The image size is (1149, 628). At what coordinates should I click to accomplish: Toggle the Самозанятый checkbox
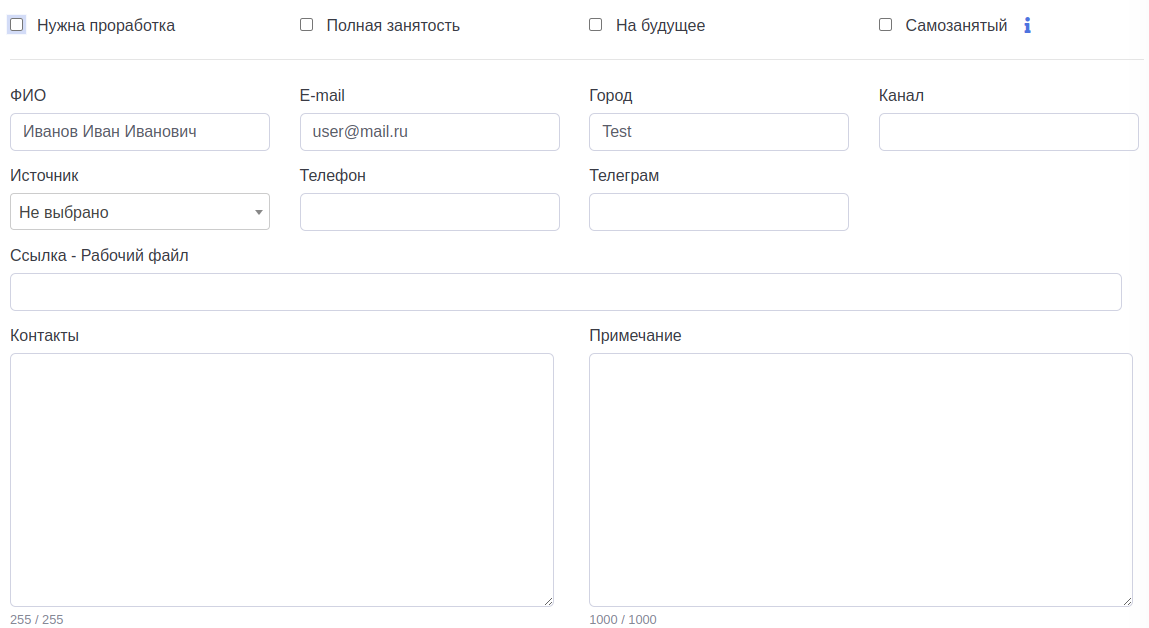885,25
